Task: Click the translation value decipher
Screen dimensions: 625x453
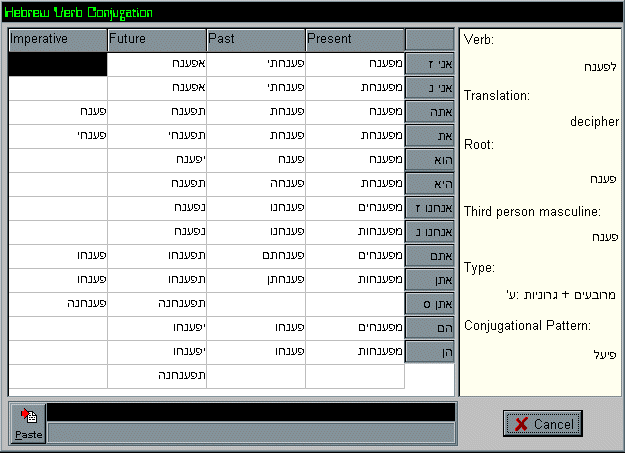Action: 594,122
